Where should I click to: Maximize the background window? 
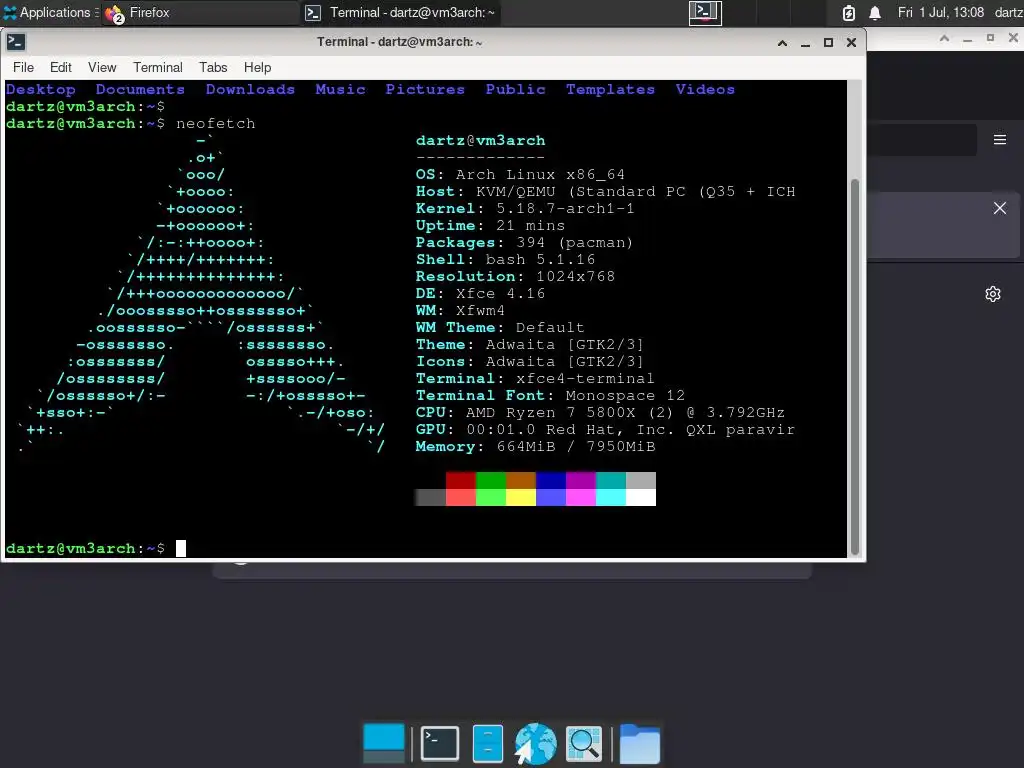(990, 39)
